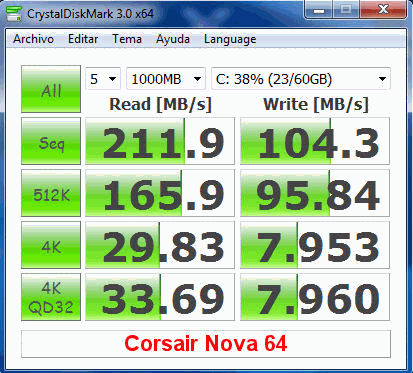Screen dimensions: 413x373
Task: Start the 4K benchmark test
Action: (51, 245)
